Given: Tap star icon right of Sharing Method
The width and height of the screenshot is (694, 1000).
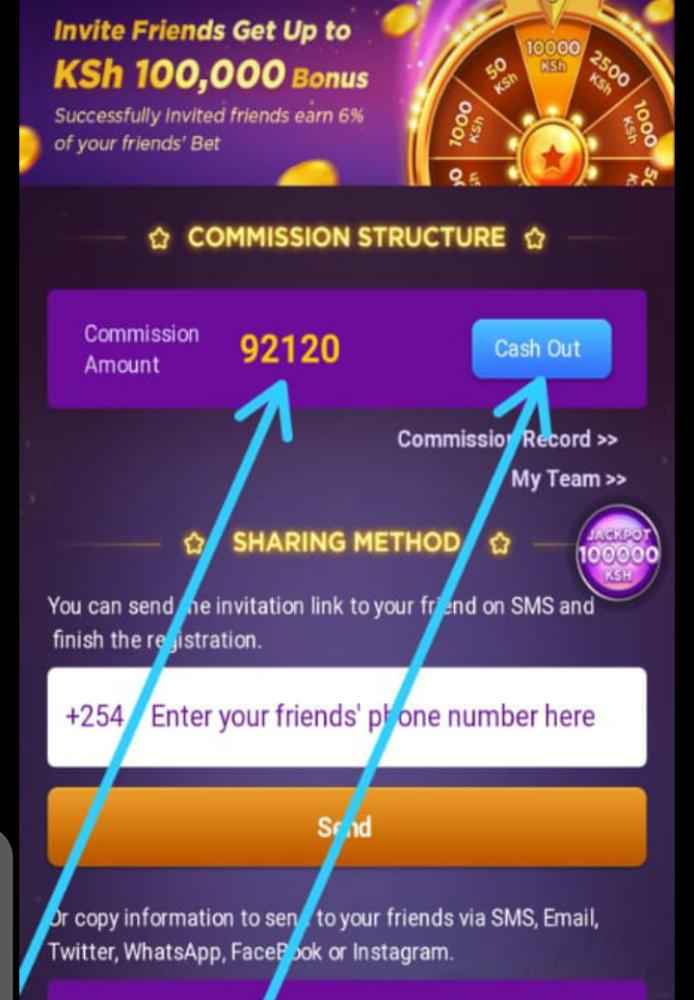Looking at the screenshot, I should tap(499, 544).
